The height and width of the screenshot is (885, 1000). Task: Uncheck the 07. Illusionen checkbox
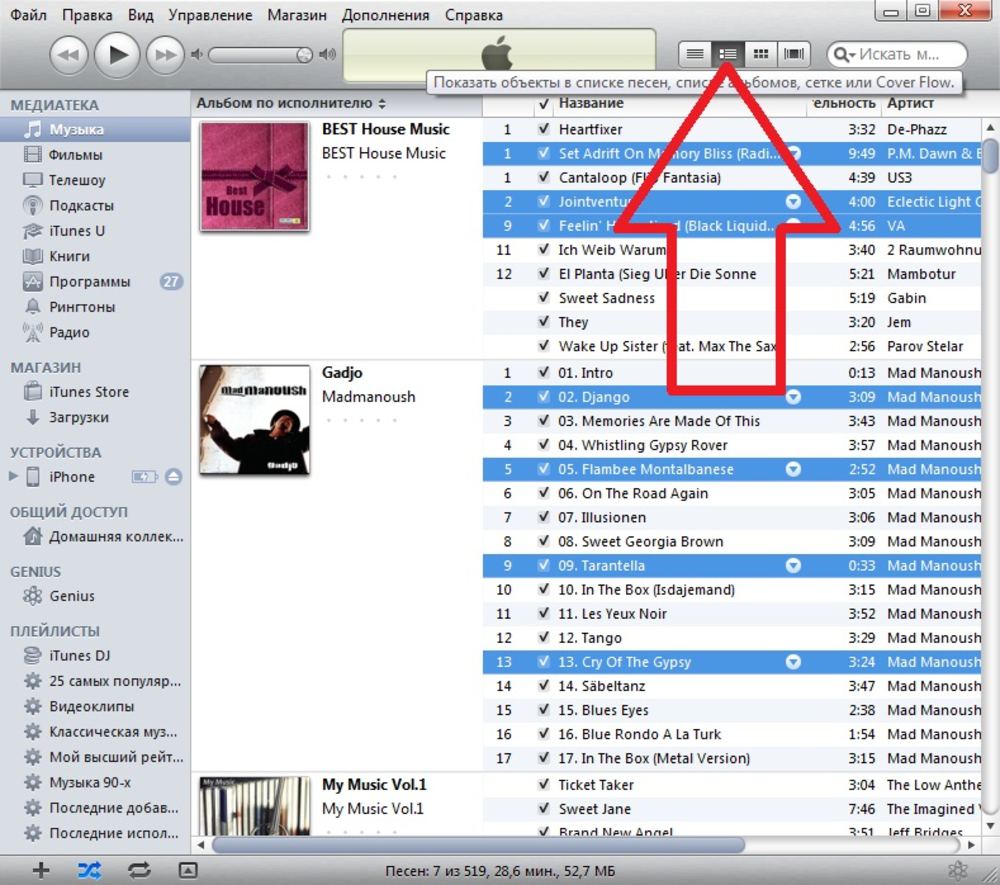[543, 517]
